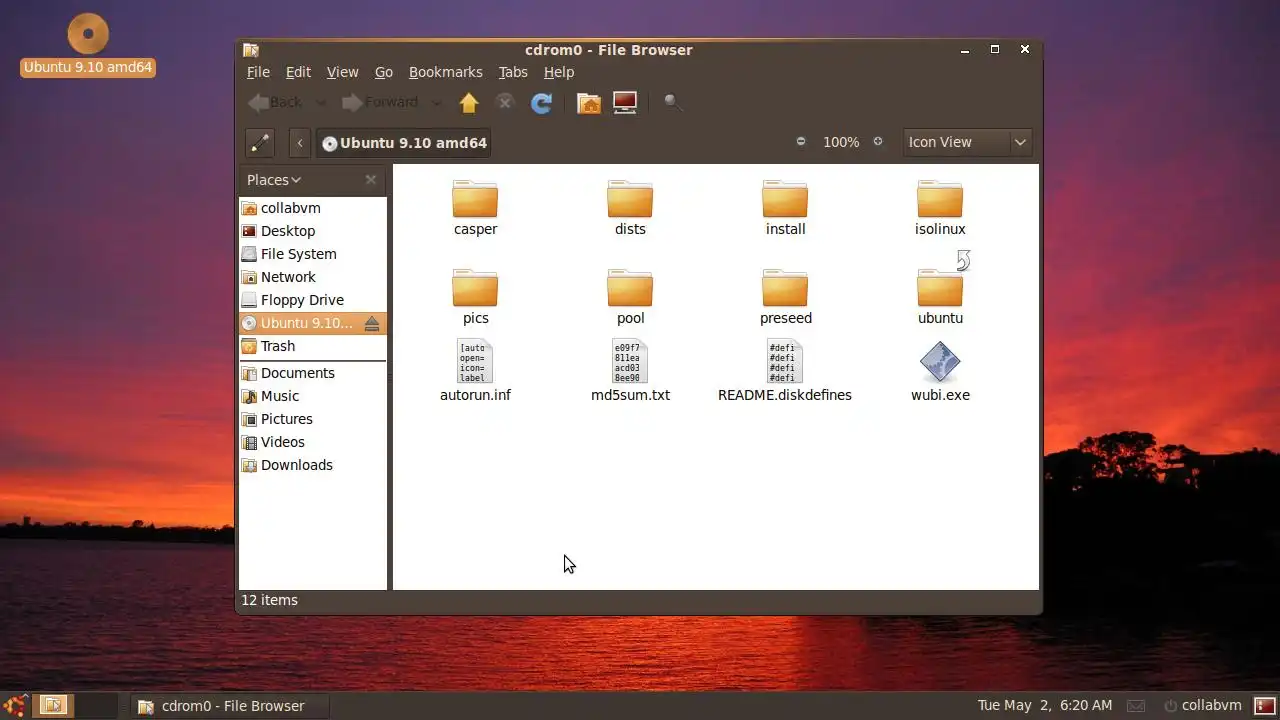This screenshot has width=1280, height=720.
Task: Select the wubi.exe file icon
Action: (x=940, y=362)
